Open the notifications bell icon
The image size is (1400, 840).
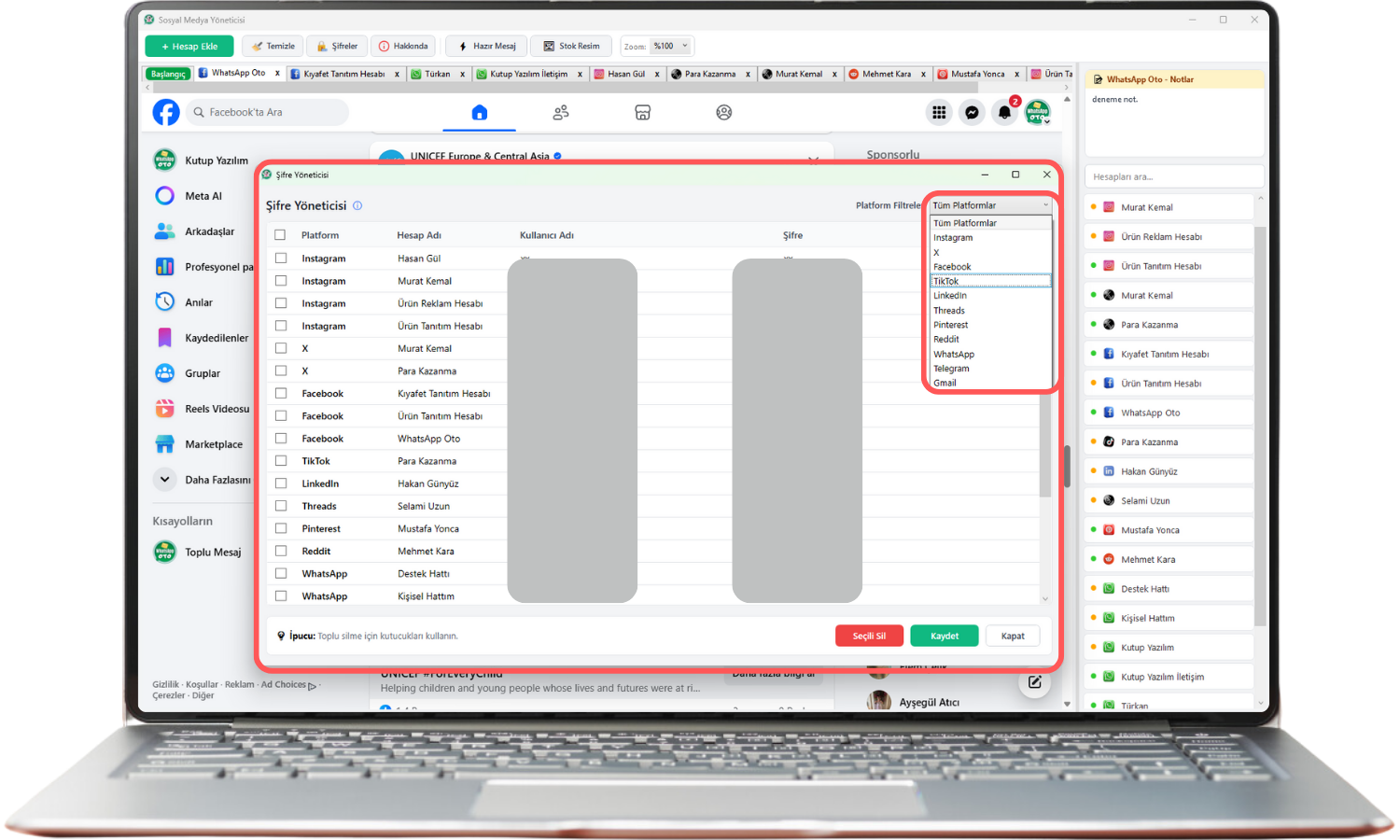(1004, 112)
